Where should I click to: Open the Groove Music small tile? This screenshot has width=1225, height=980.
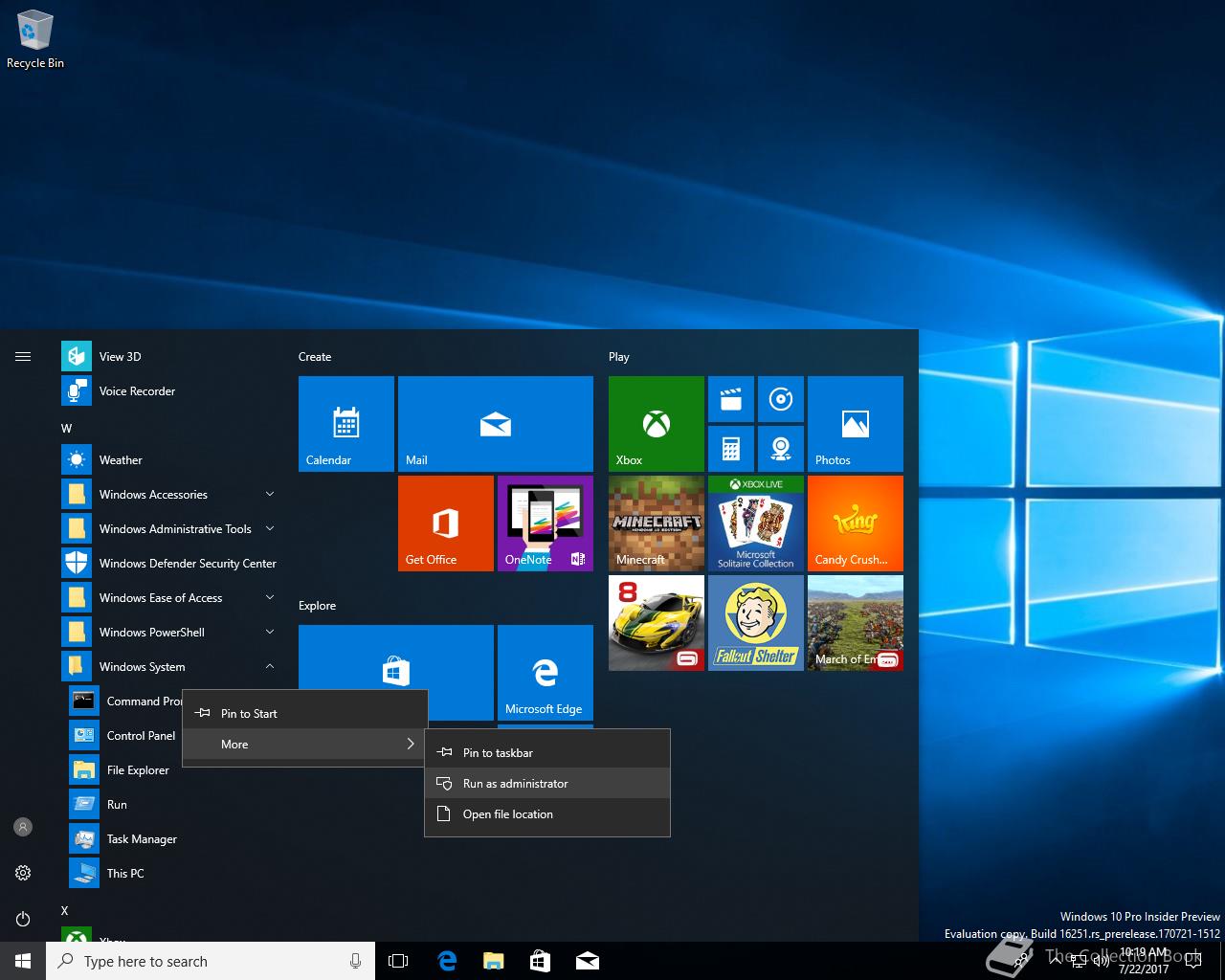[781, 399]
